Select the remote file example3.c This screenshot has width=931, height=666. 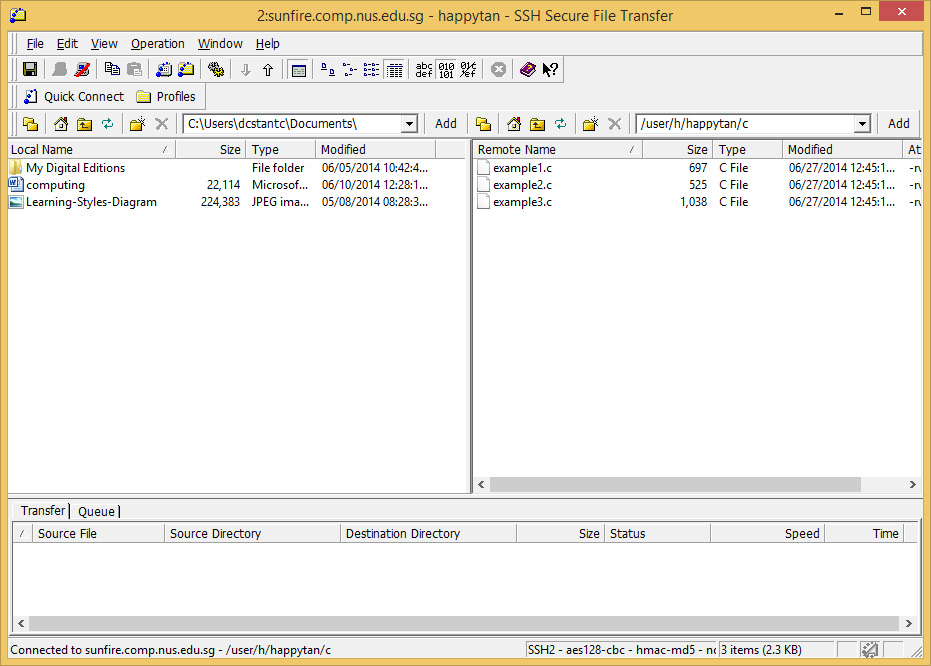522,202
